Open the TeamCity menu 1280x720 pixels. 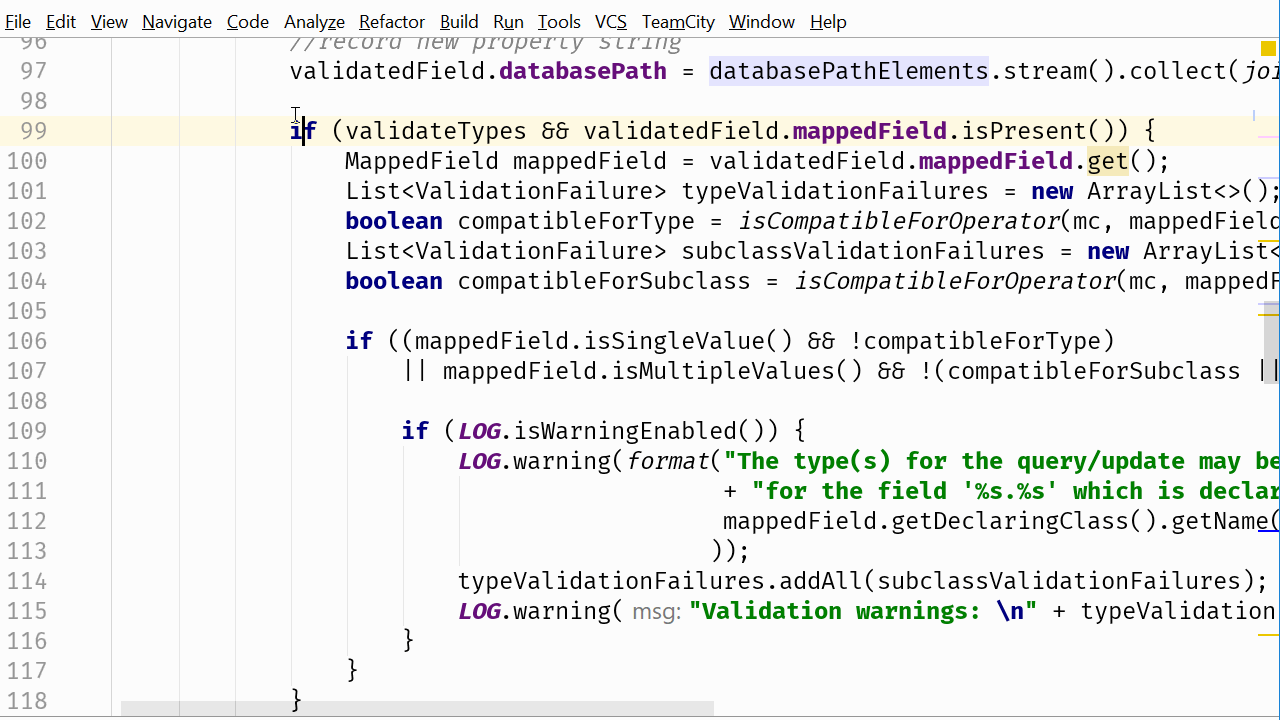tap(677, 22)
